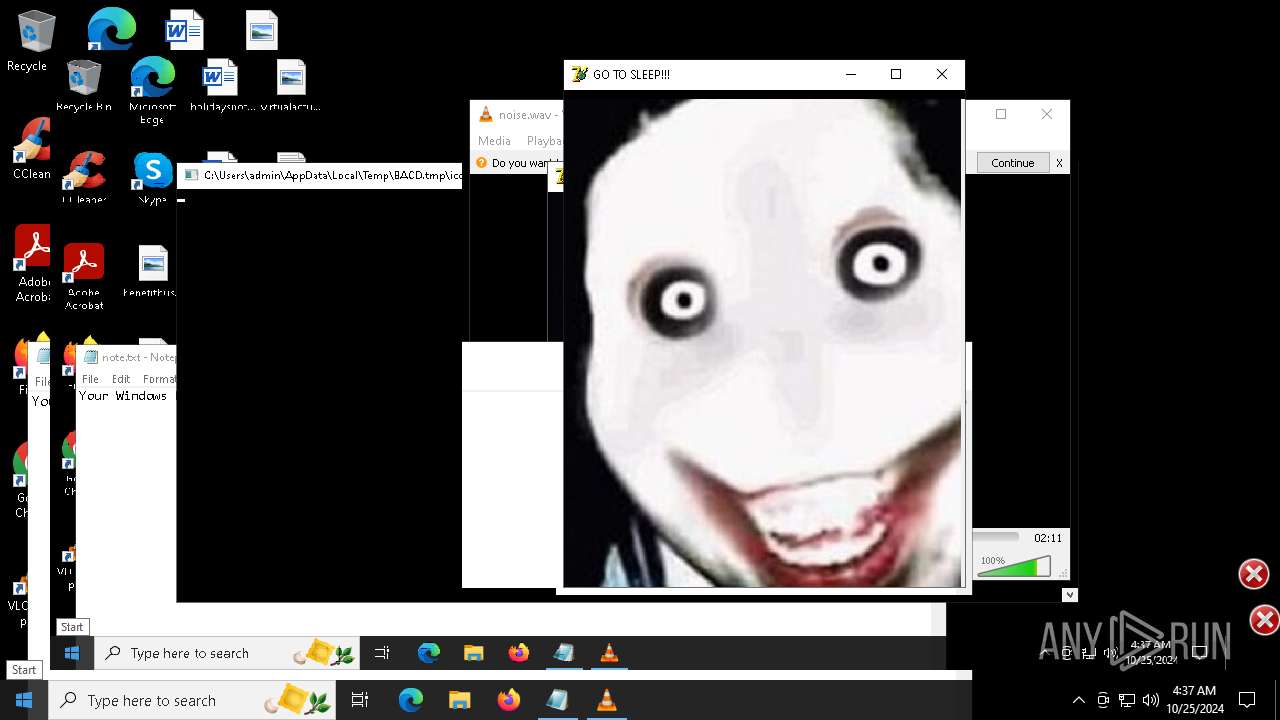The image size is (1280, 720).
Task: Click Continue in the VLC prompt bar
Action: coord(1012,163)
